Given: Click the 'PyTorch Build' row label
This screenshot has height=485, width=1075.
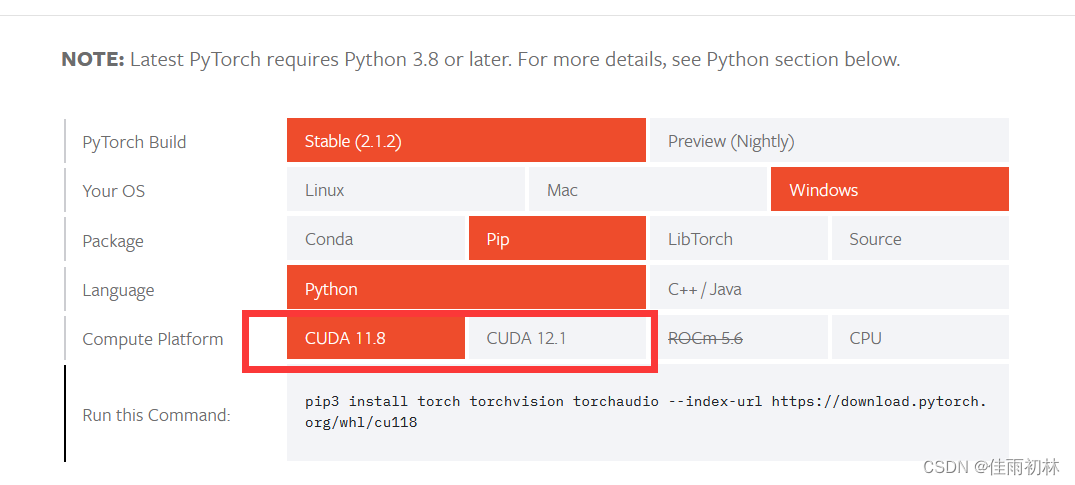Looking at the screenshot, I should coord(134,142).
